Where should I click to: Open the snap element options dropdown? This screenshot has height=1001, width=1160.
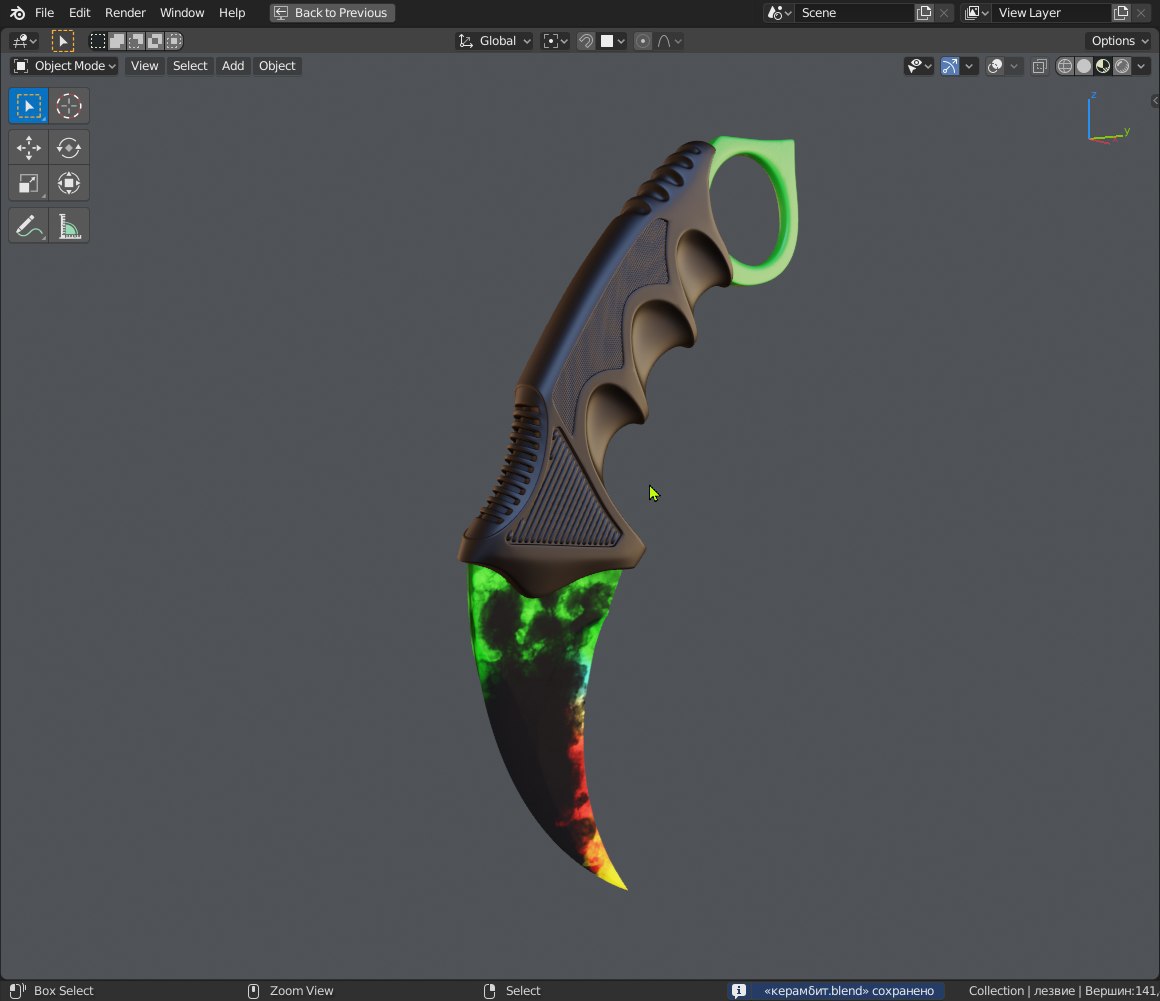613,41
